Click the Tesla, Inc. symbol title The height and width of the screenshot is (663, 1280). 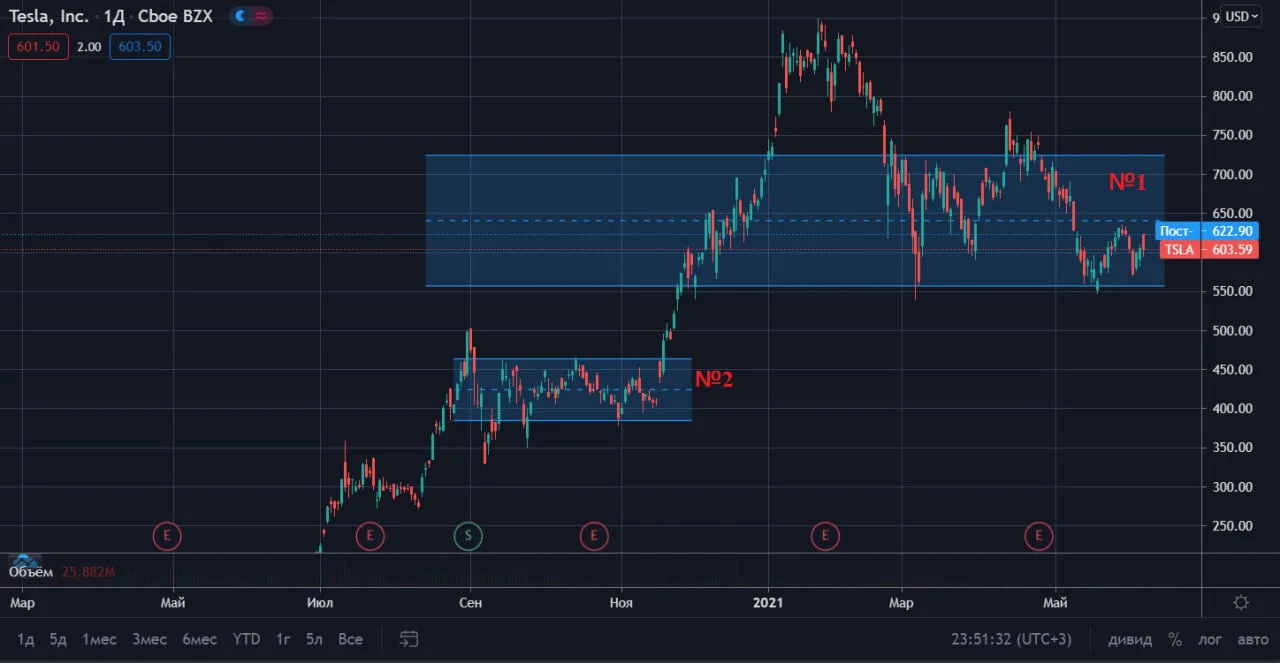pos(48,17)
